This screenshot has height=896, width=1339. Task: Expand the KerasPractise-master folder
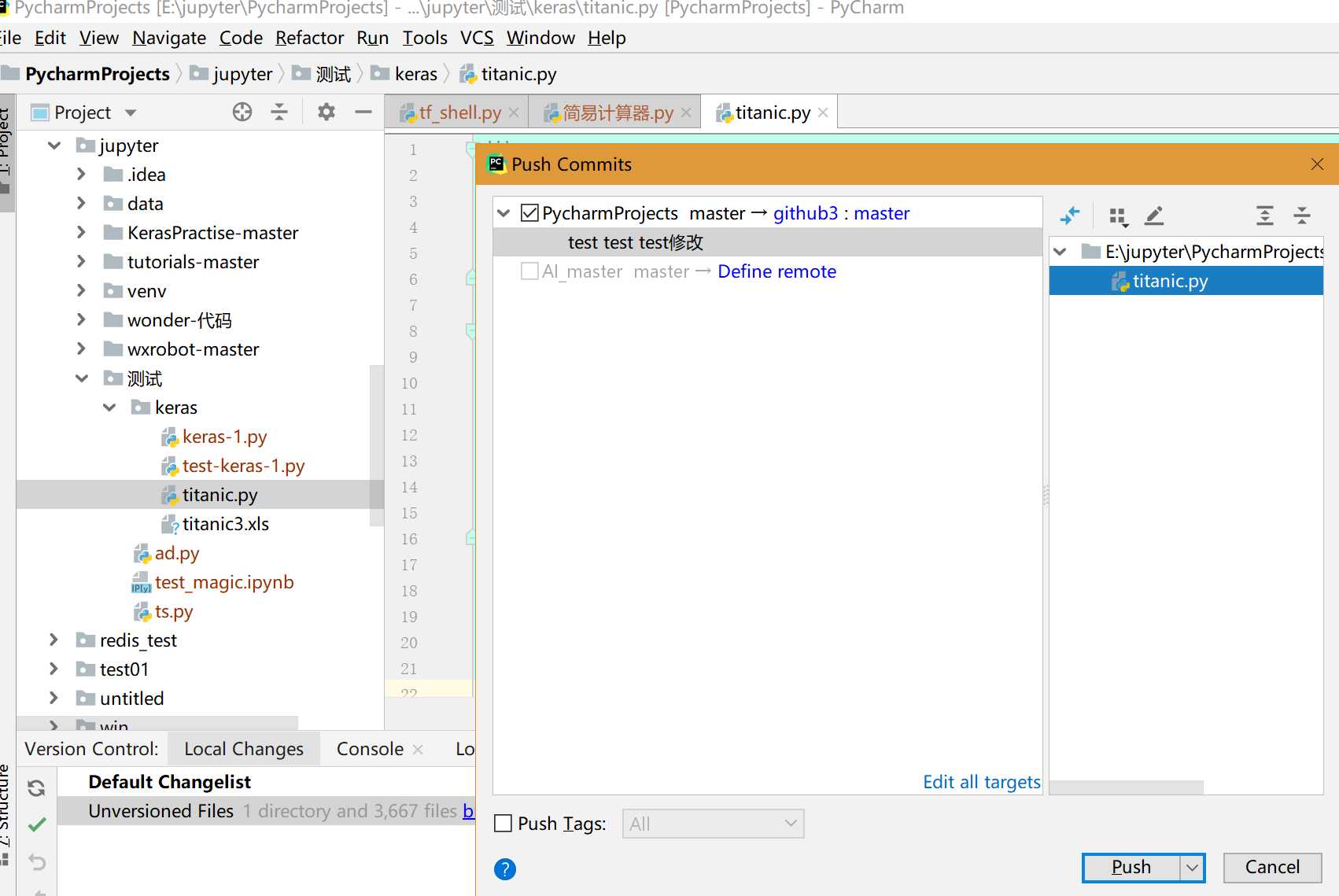(81, 233)
